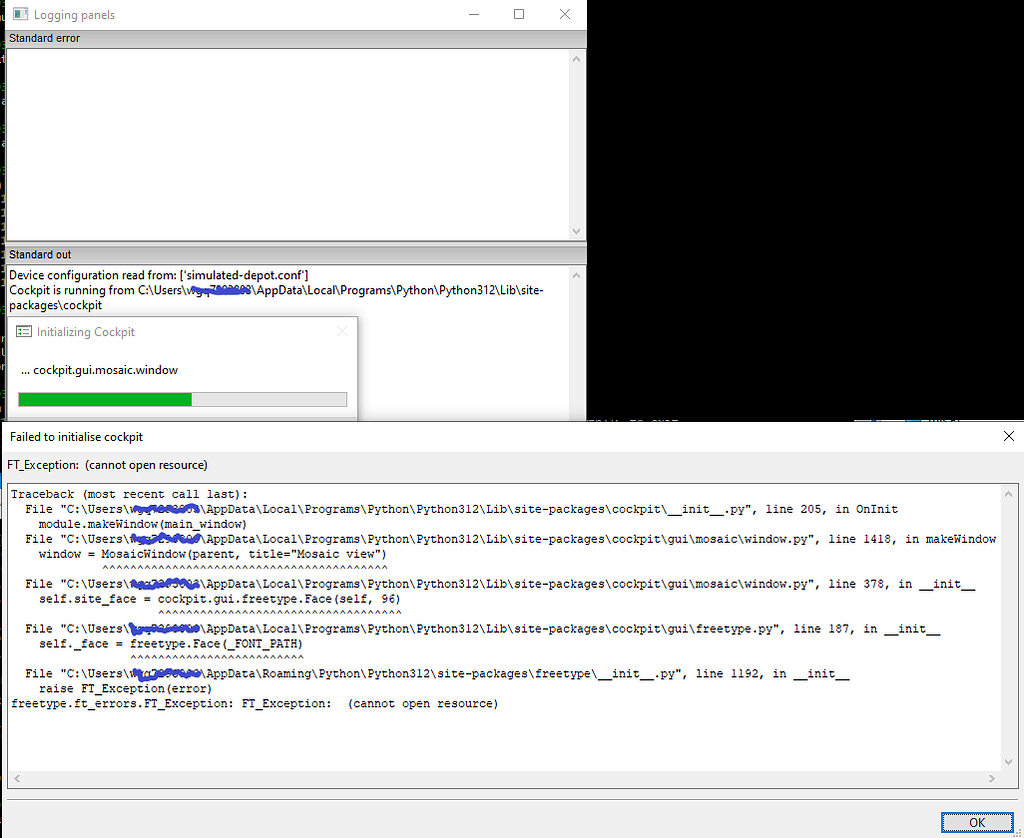Viewport: 1024px width, 838px height.
Task: Click the left arrow of the horizontal scrollbar
Action: pyautogui.click(x=16, y=778)
